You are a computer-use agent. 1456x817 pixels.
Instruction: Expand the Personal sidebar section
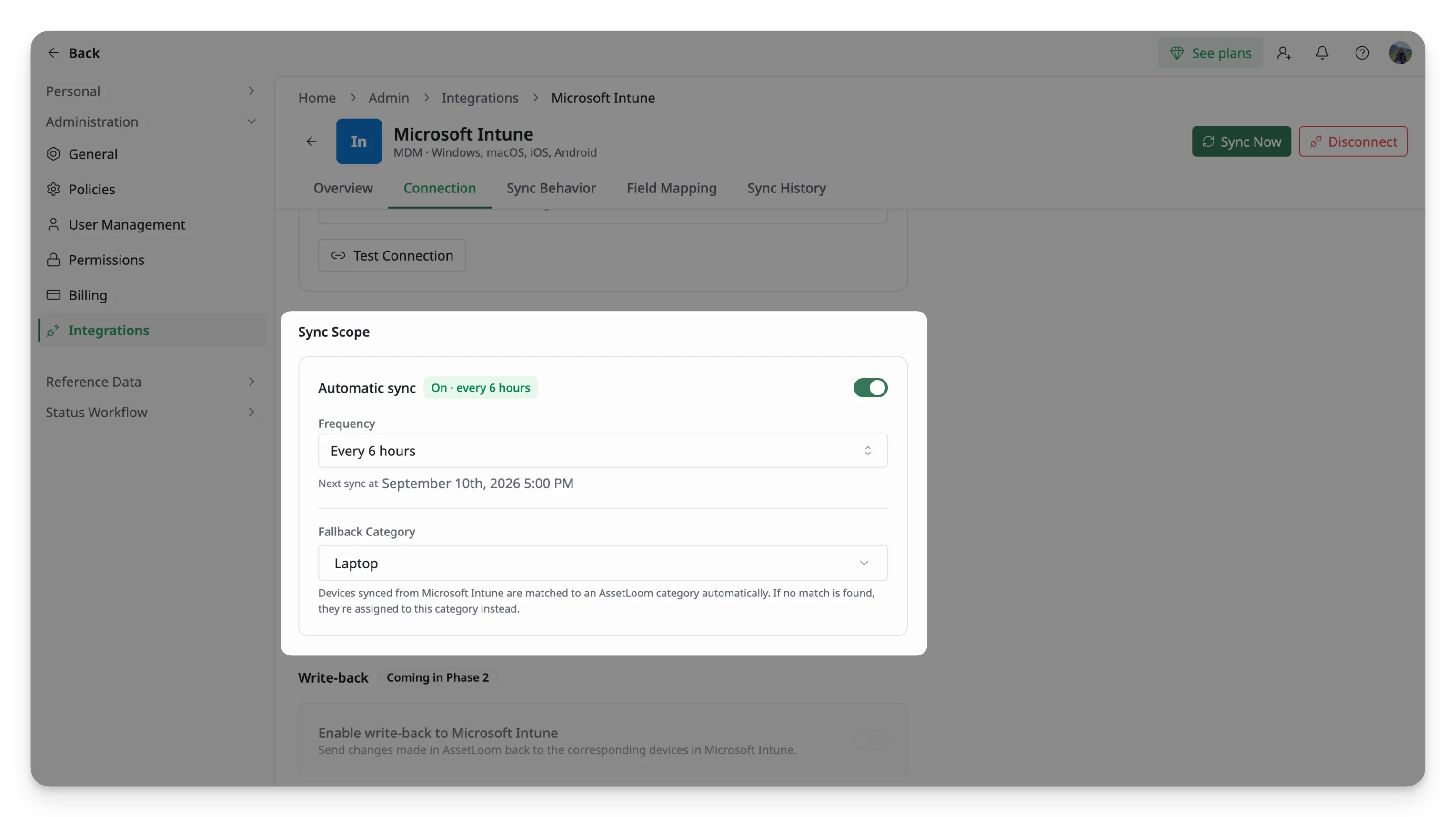(151, 91)
